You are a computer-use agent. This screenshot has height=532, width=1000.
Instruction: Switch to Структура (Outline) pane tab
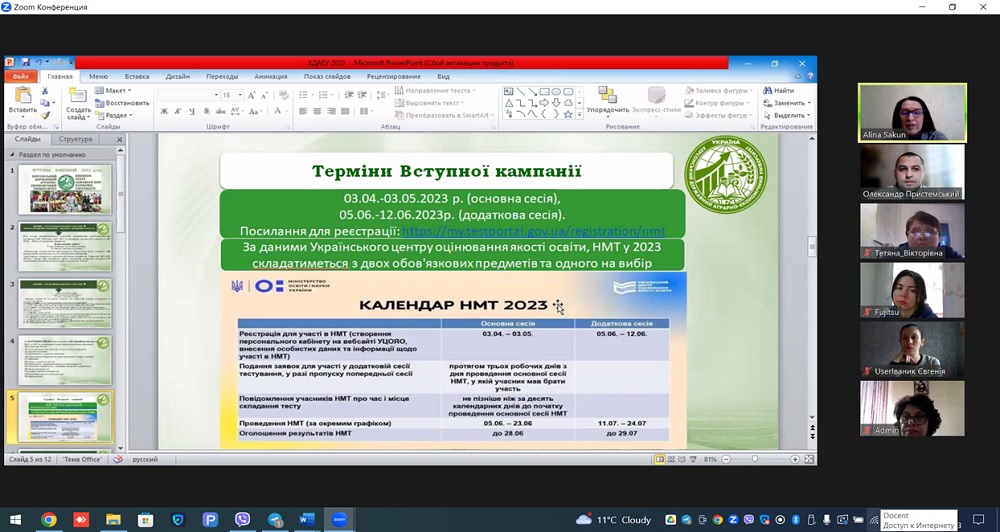(x=75, y=139)
